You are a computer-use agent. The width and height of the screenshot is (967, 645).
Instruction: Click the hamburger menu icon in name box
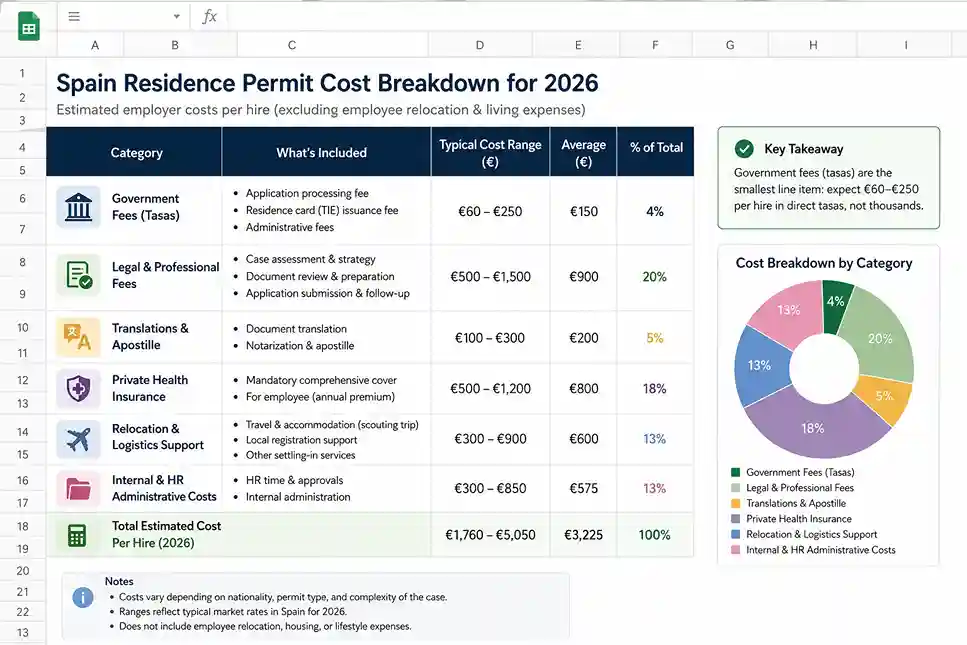coord(74,17)
